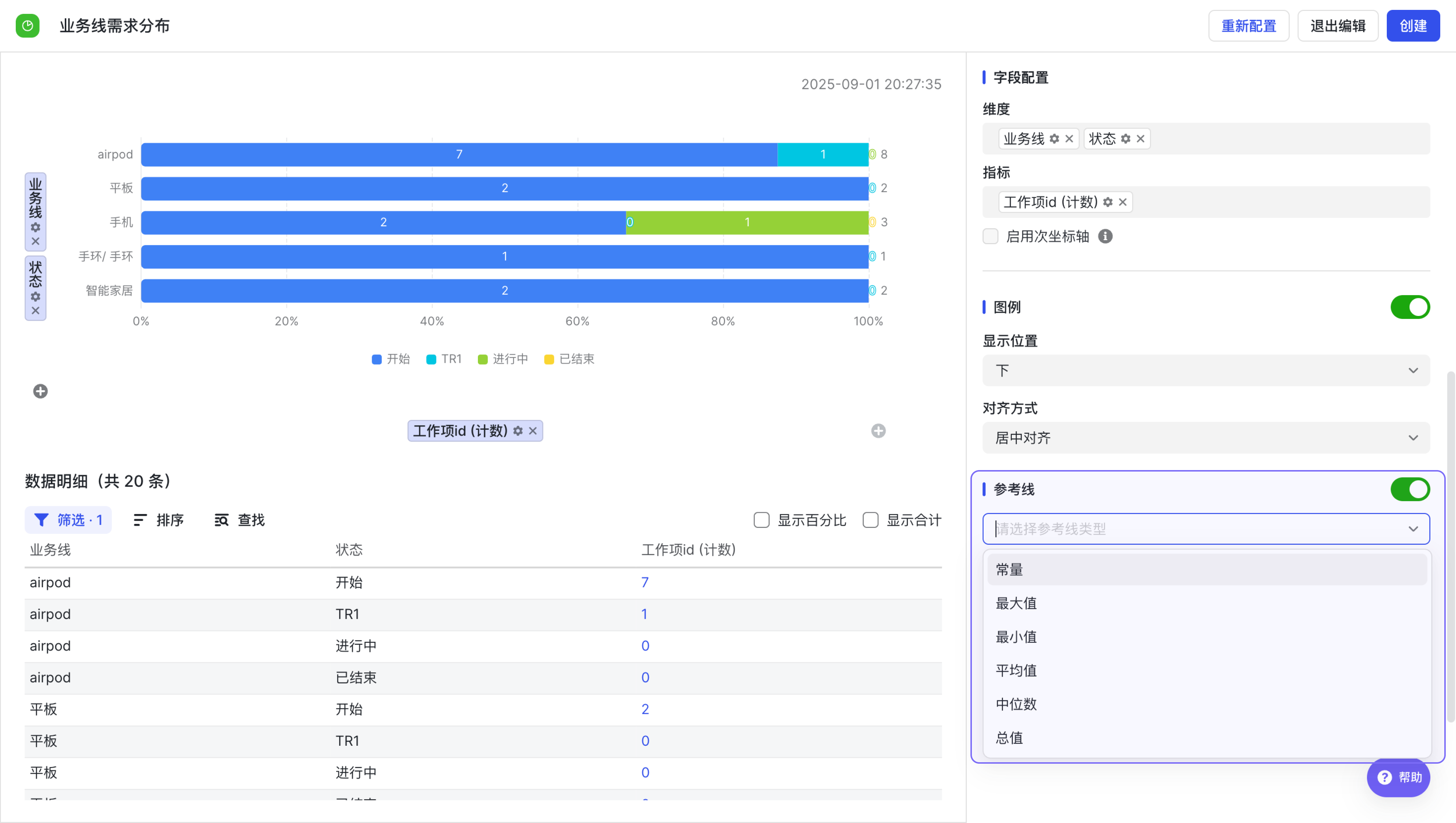The image size is (1456, 823).
Task: Remove vertical 业务线 axis chip
Action: (x=36, y=241)
